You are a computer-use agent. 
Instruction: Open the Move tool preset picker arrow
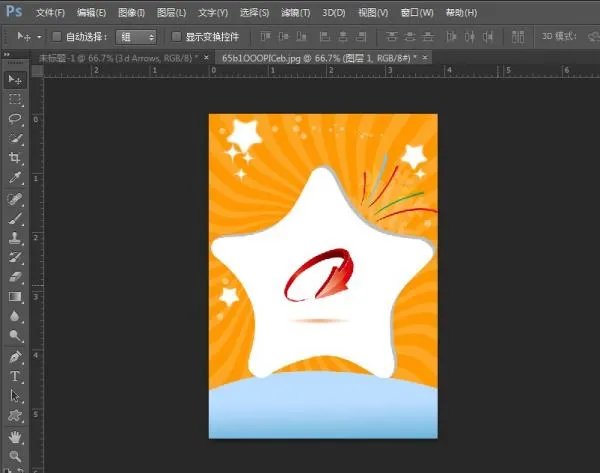pyautogui.click(x=39, y=37)
